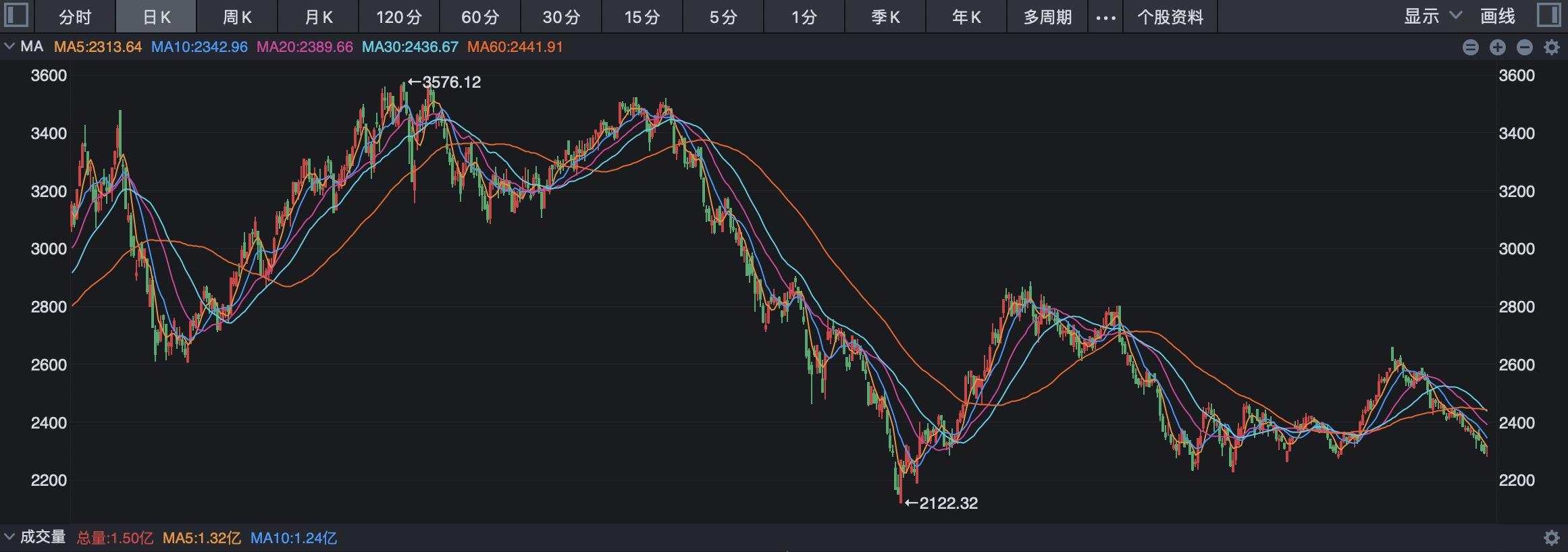Switch to the 周K tab
Screen dimensions: 1568x552
[x=237, y=17]
